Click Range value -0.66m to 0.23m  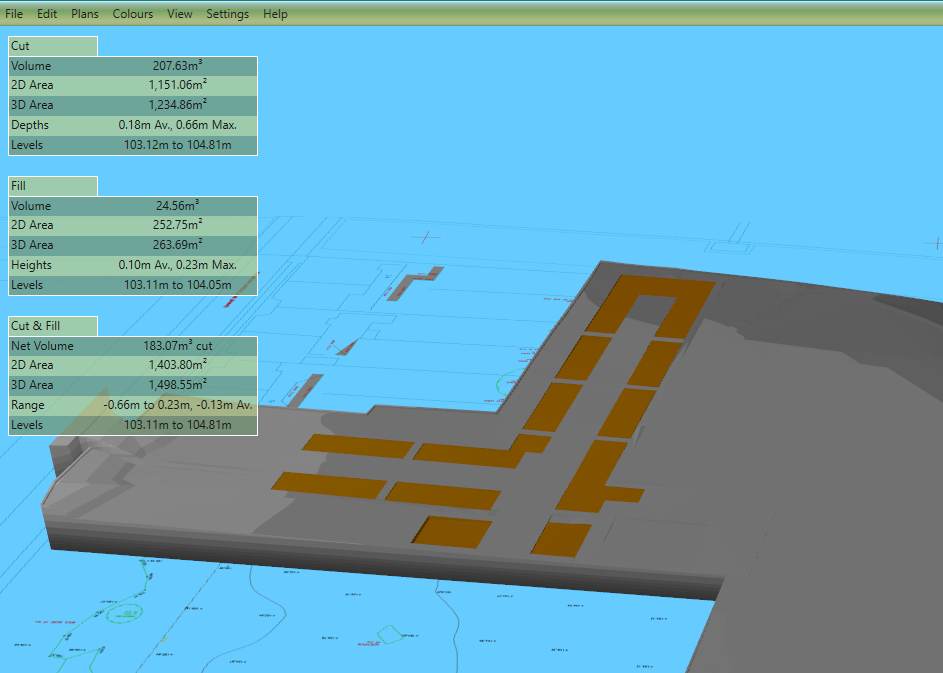147,405
